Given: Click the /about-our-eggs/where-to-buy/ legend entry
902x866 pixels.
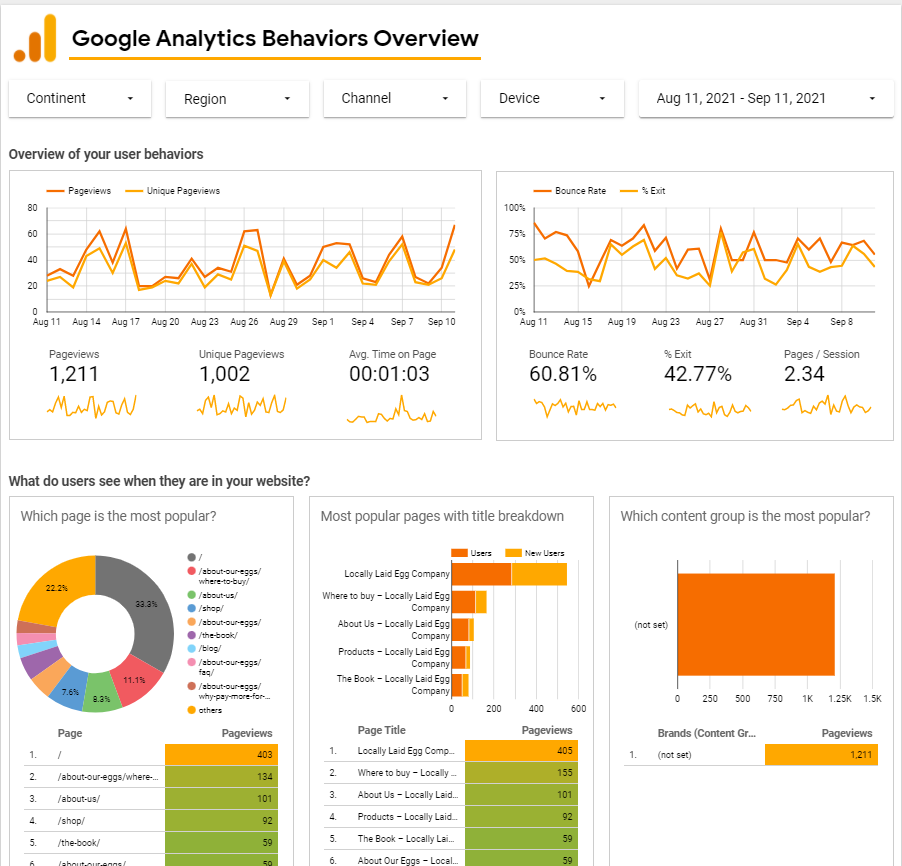Looking at the screenshot, I should click(x=224, y=576).
